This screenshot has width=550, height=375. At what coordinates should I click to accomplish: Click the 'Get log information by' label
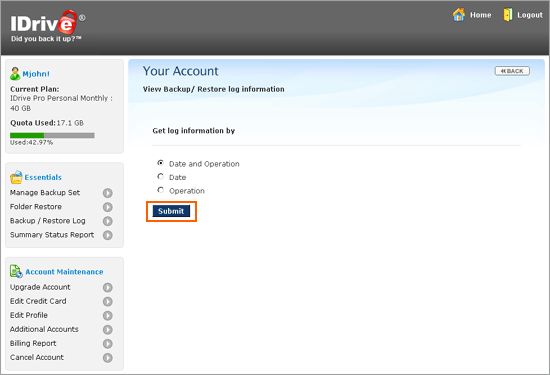tap(194, 131)
